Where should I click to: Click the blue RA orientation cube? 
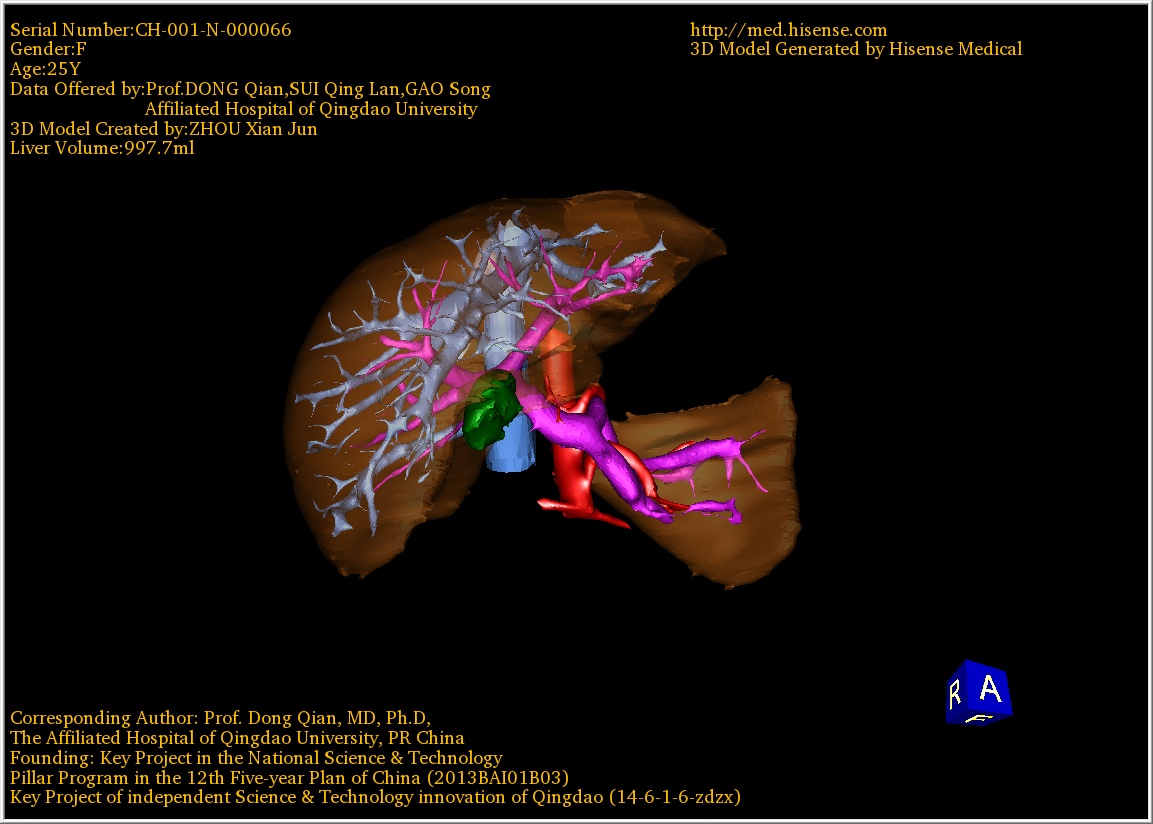[979, 692]
